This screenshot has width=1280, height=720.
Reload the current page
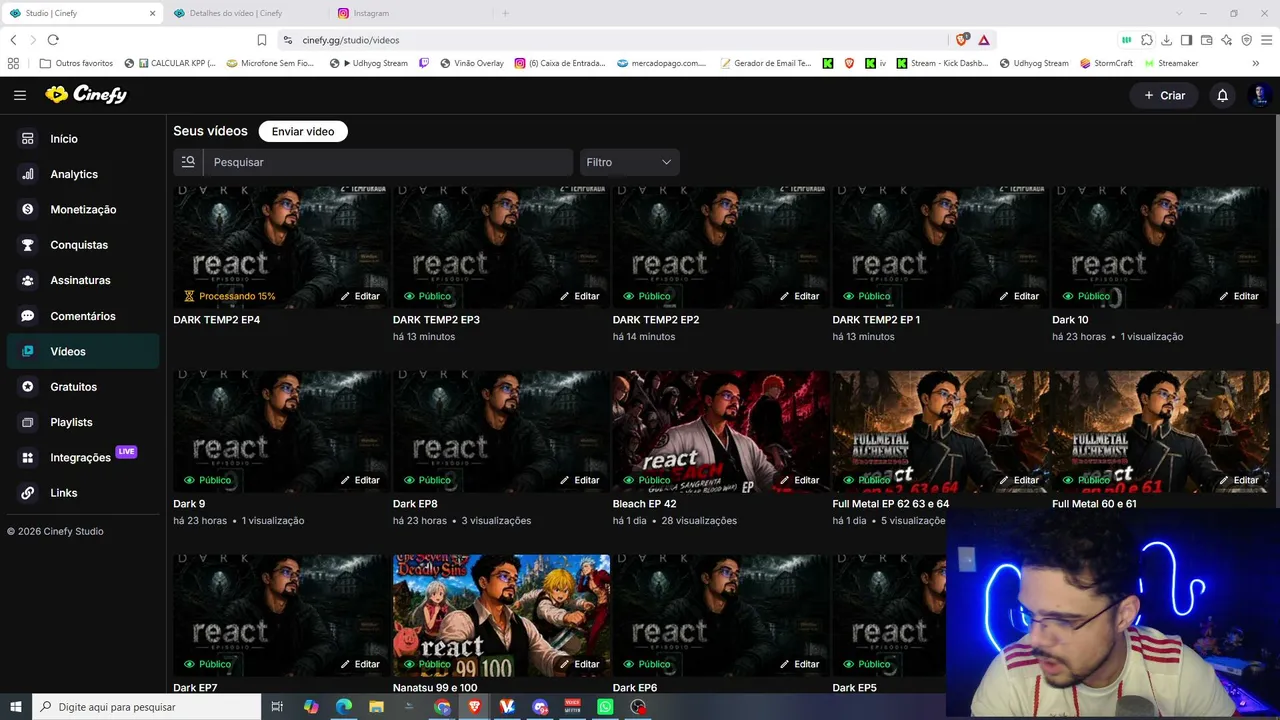click(x=53, y=40)
